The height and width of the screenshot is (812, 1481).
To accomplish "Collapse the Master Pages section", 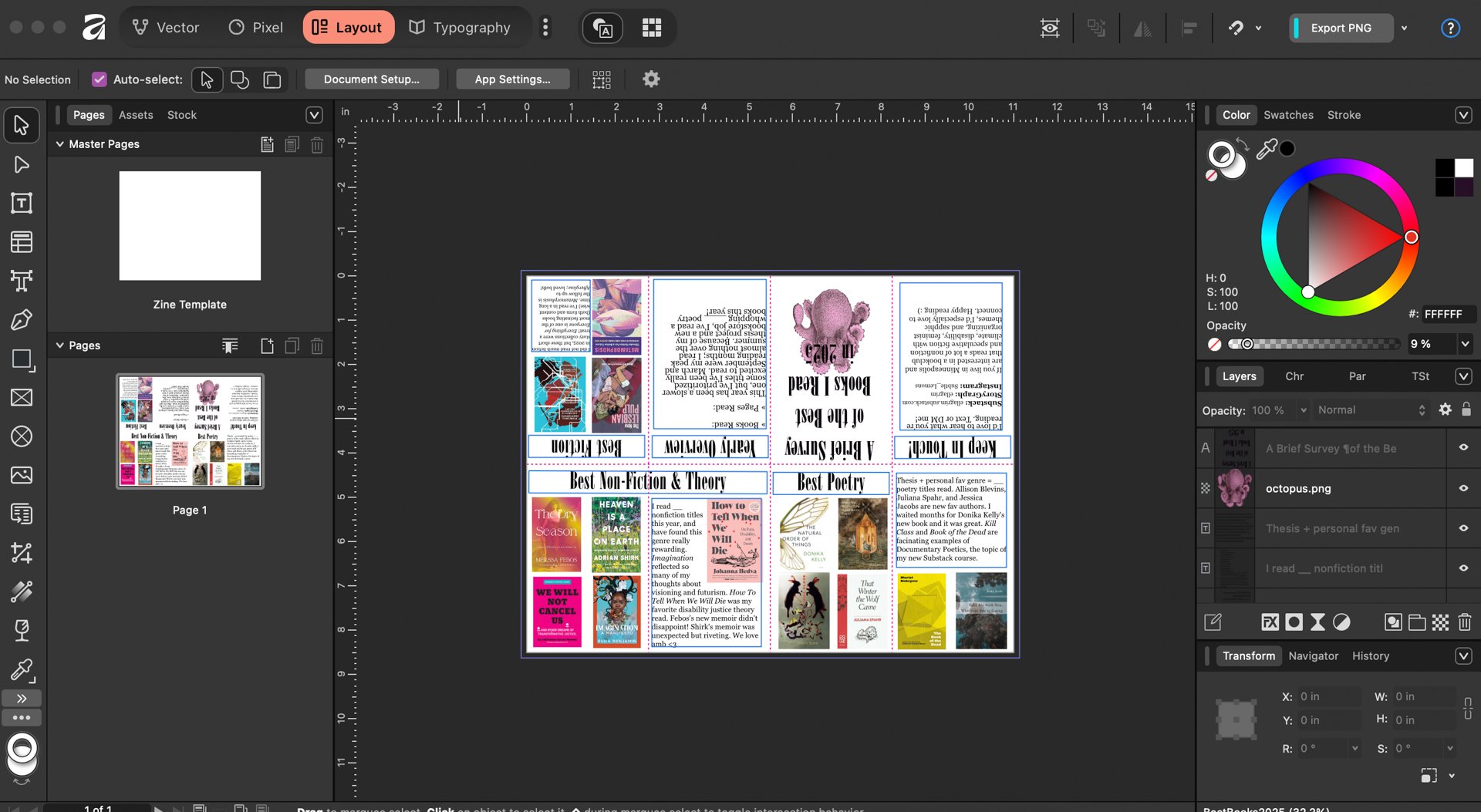I will point(59,144).
